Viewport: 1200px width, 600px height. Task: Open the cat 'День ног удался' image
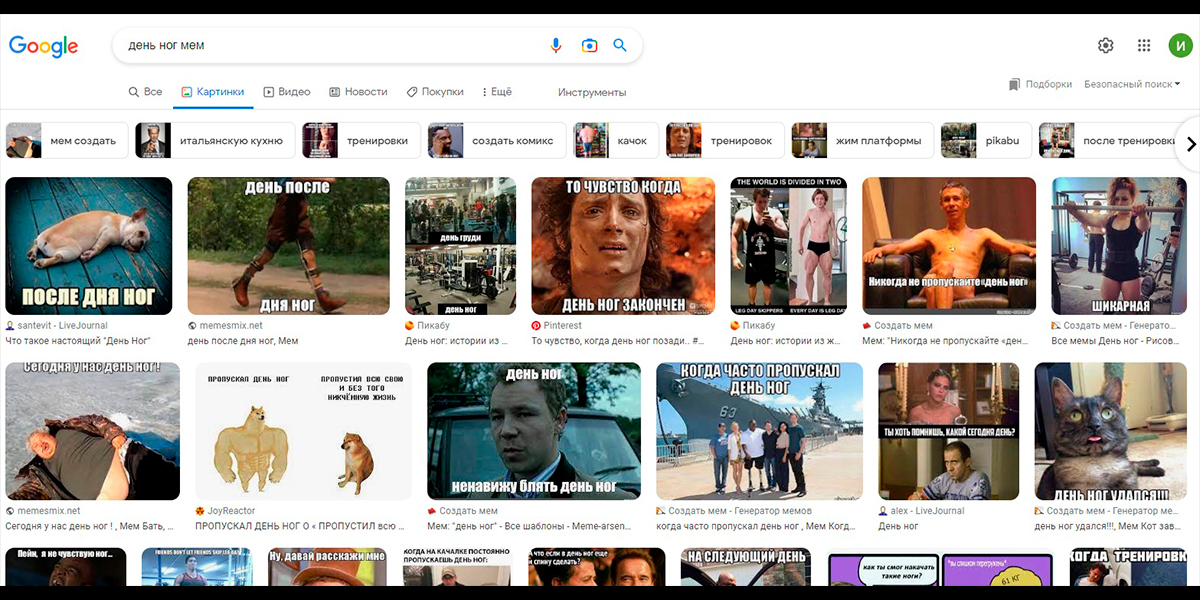(x=1110, y=431)
